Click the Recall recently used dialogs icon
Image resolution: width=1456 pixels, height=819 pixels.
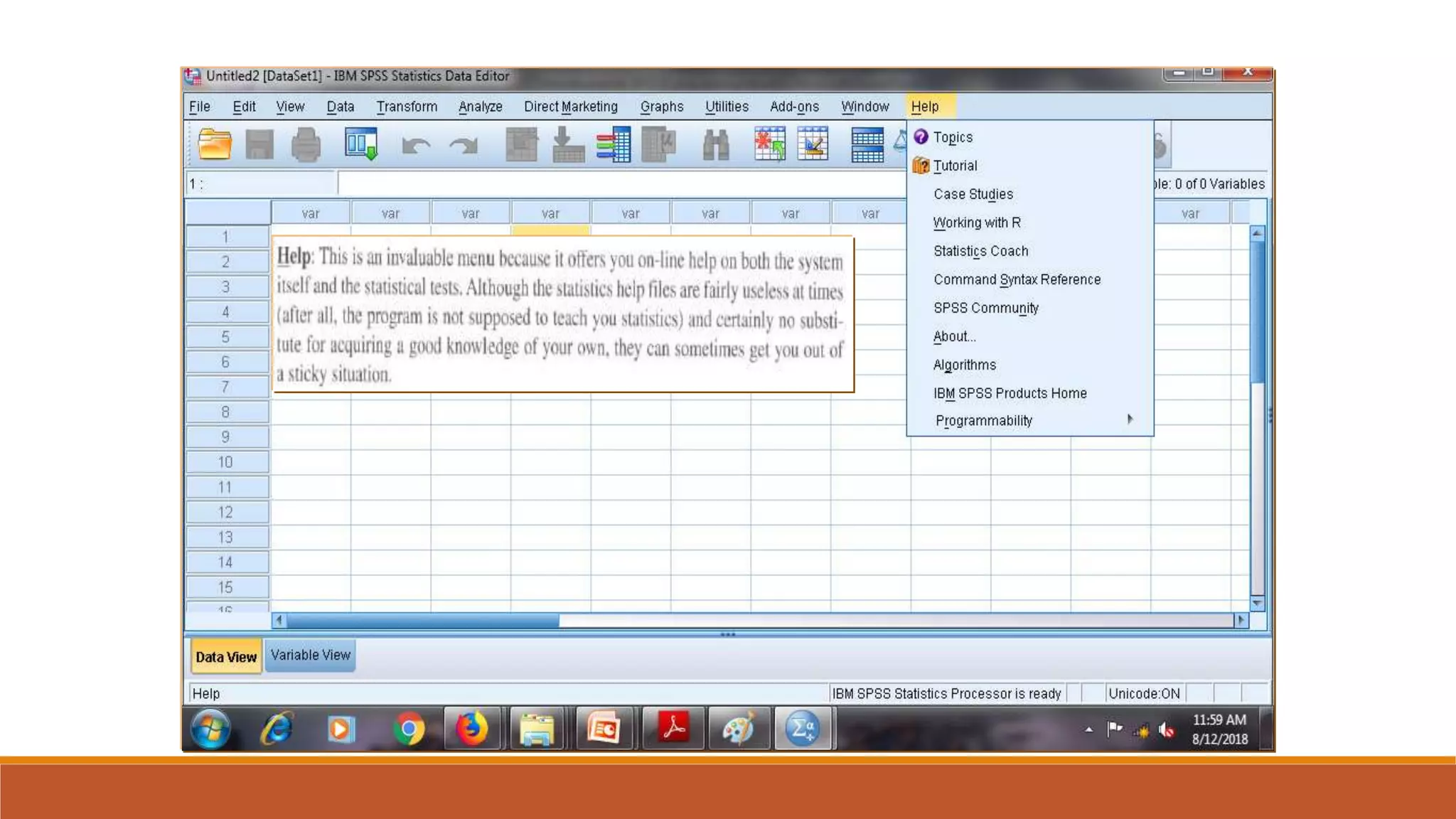tap(361, 145)
